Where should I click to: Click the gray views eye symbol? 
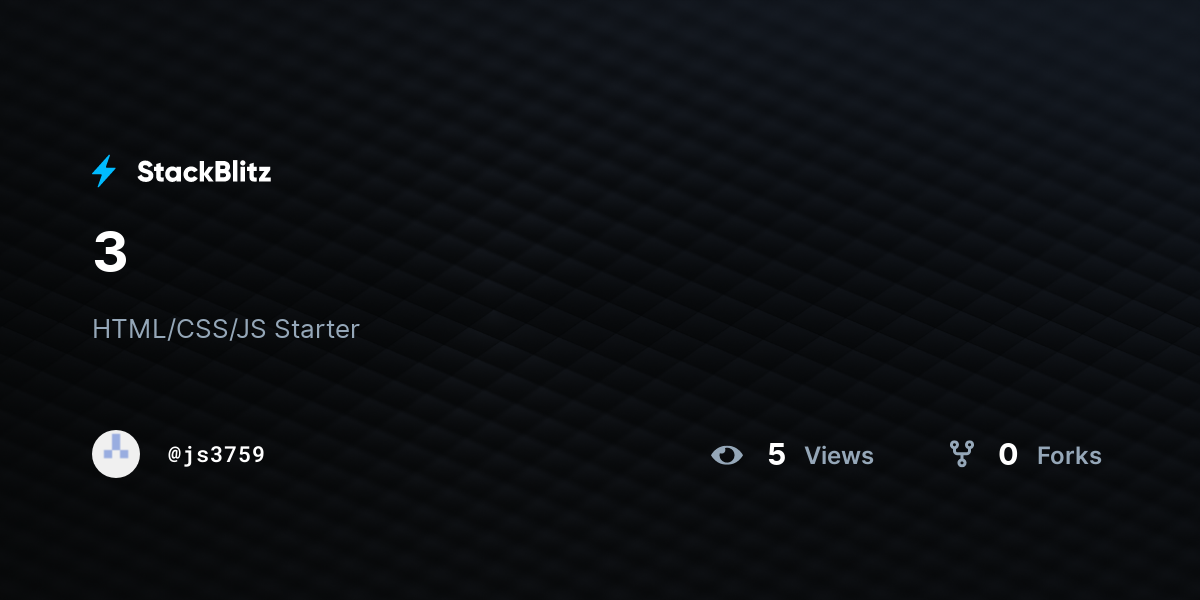tap(727, 456)
